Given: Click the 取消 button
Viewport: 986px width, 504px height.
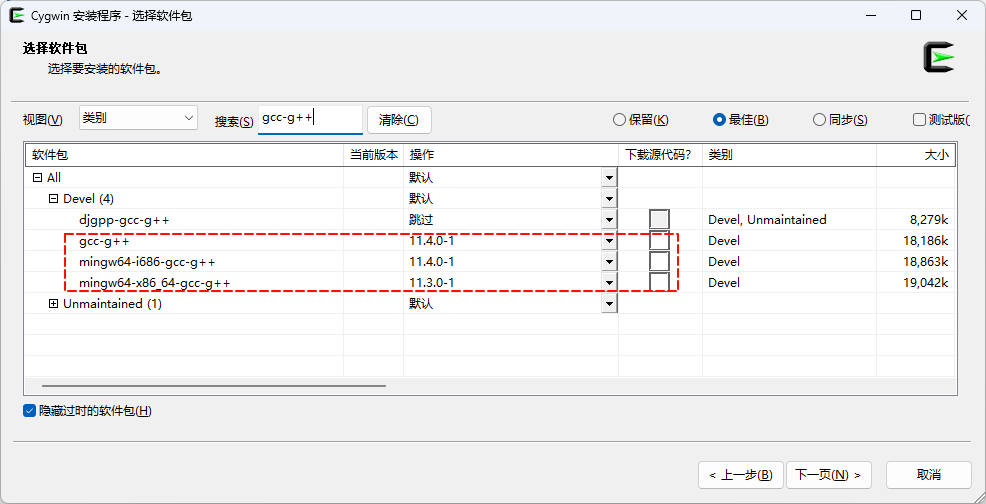Looking at the screenshot, I should pos(929,474).
